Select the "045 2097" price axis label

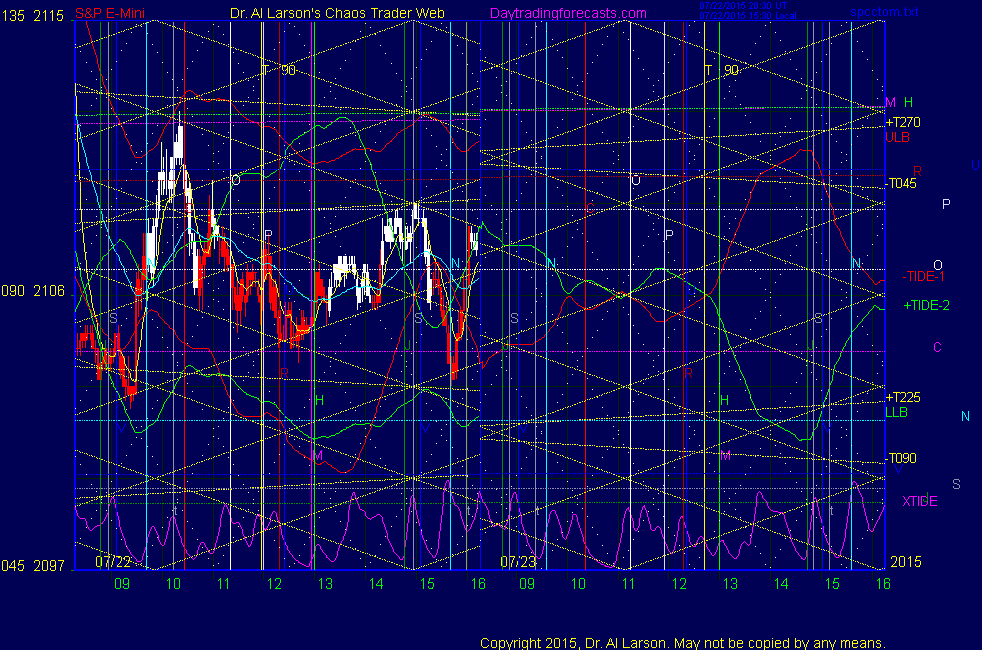click(x=33, y=565)
